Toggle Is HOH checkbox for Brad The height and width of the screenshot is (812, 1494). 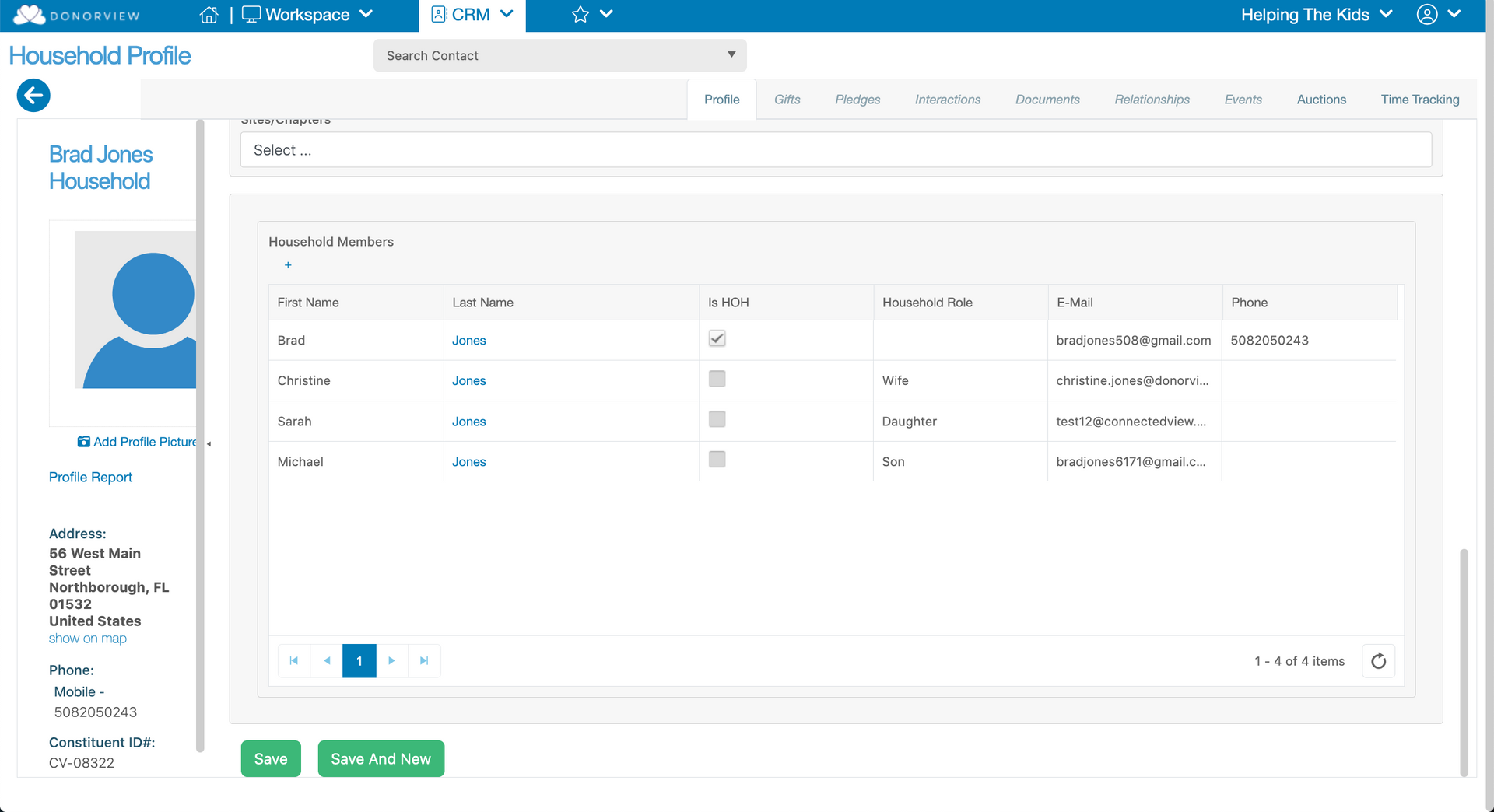(717, 339)
